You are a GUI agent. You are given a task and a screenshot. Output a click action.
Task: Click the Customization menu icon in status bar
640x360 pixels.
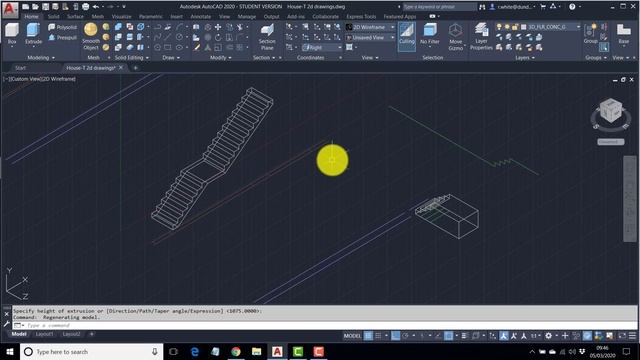(632, 336)
